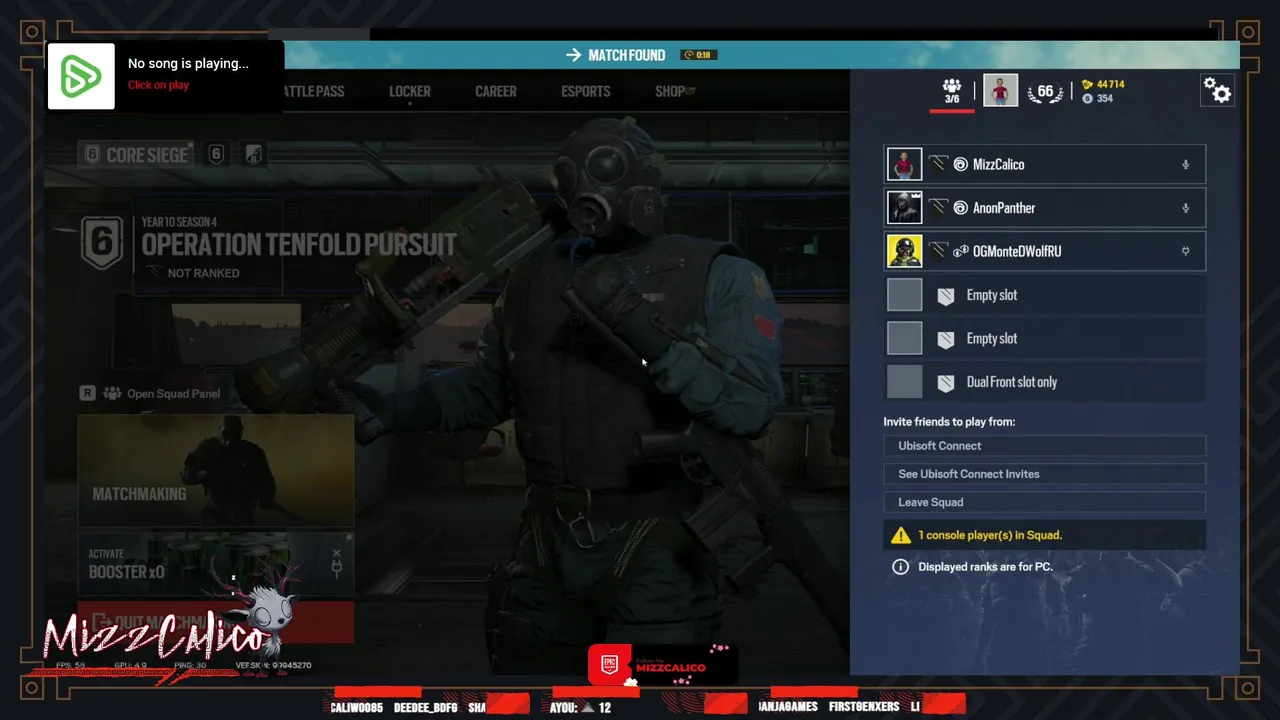Click AnonPanther's hooded avatar
Image resolution: width=1280 pixels, height=720 pixels.
click(904, 208)
